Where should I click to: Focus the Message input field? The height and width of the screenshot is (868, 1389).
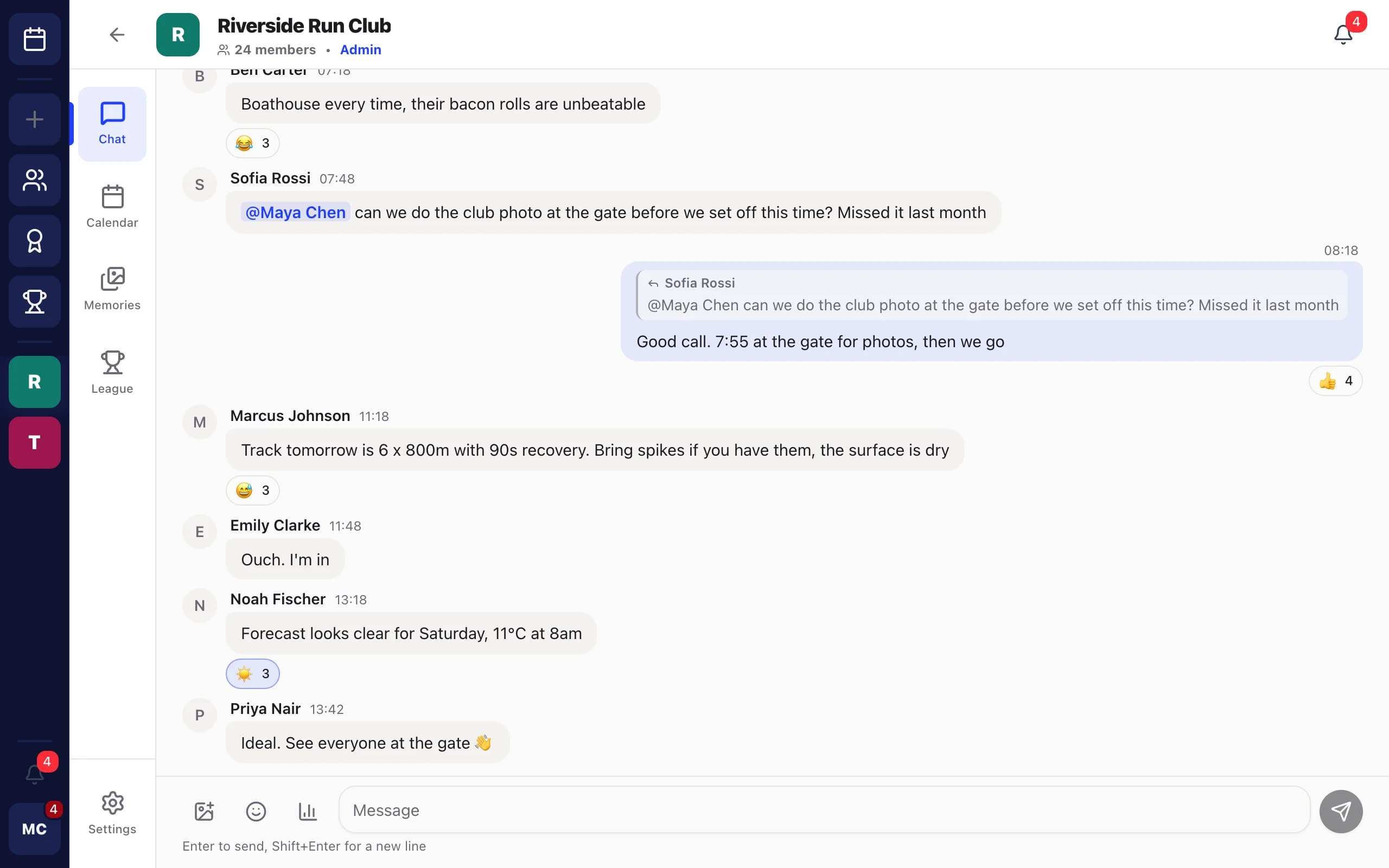tap(824, 810)
